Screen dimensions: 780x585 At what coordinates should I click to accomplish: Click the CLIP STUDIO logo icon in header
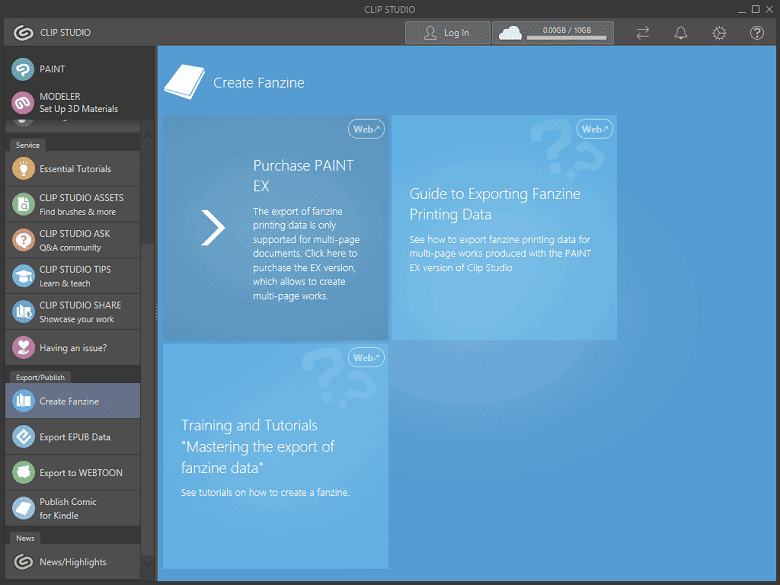click(23, 33)
